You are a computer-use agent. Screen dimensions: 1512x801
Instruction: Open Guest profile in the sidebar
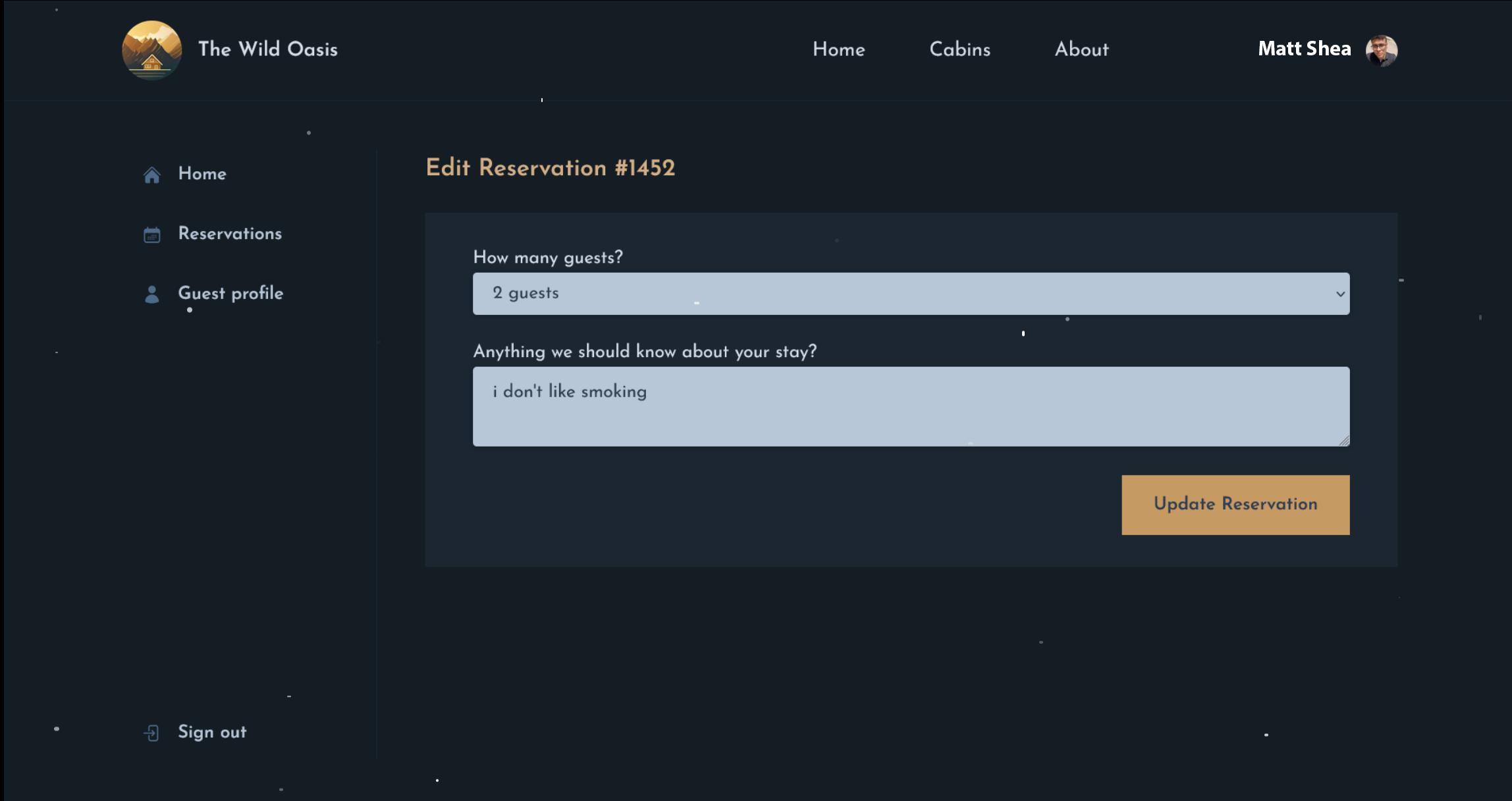[230, 293]
